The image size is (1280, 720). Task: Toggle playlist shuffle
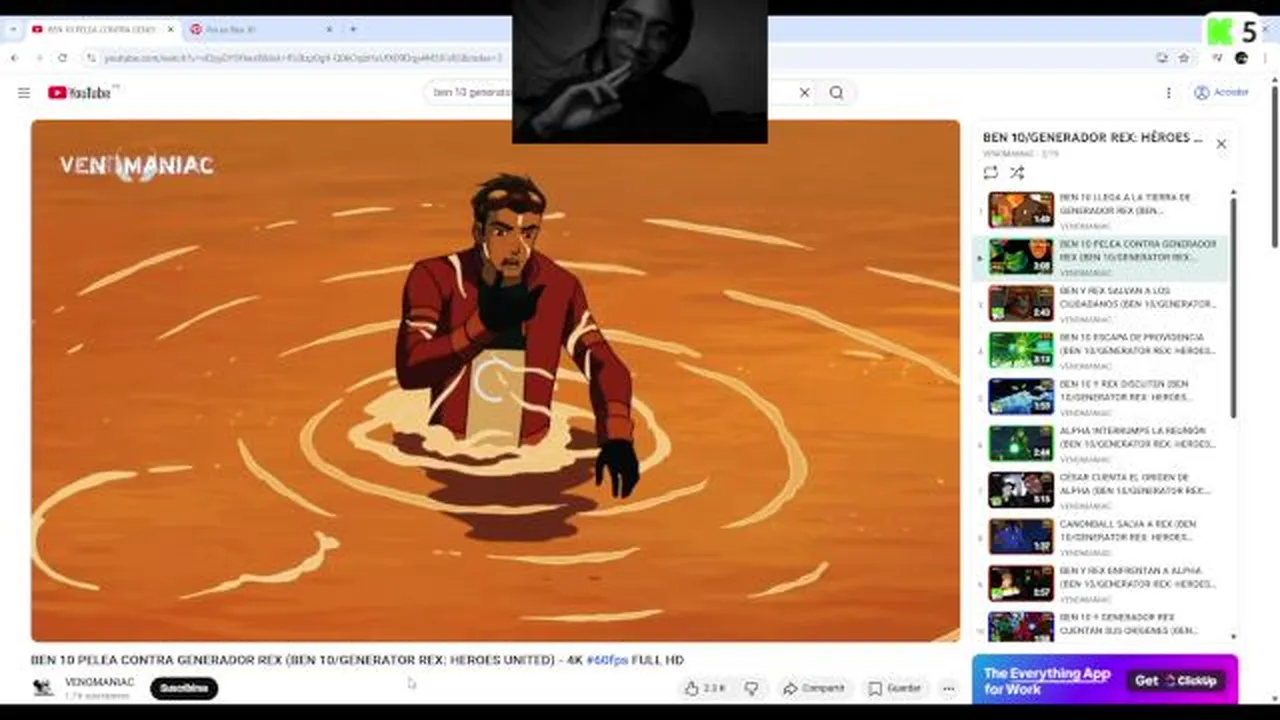(1016, 173)
